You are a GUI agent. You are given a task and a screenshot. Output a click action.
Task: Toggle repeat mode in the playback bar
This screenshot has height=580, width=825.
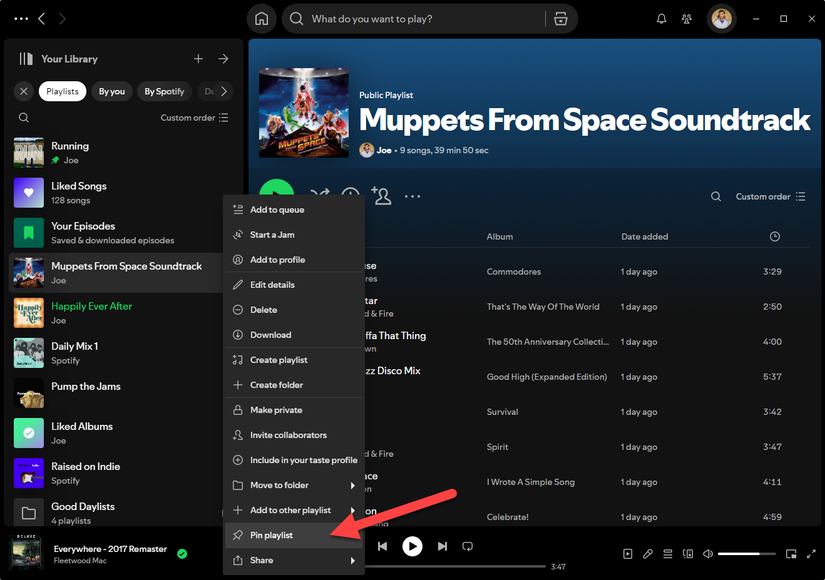click(x=468, y=546)
